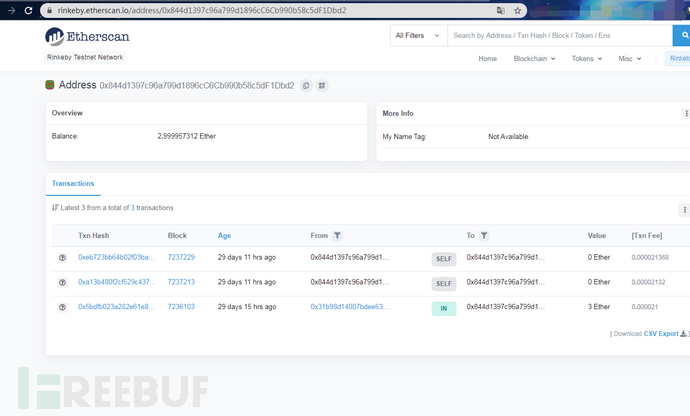This screenshot has height=416, width=690.
Task: Click the browser forward arrow
Action: click(11, 10)
